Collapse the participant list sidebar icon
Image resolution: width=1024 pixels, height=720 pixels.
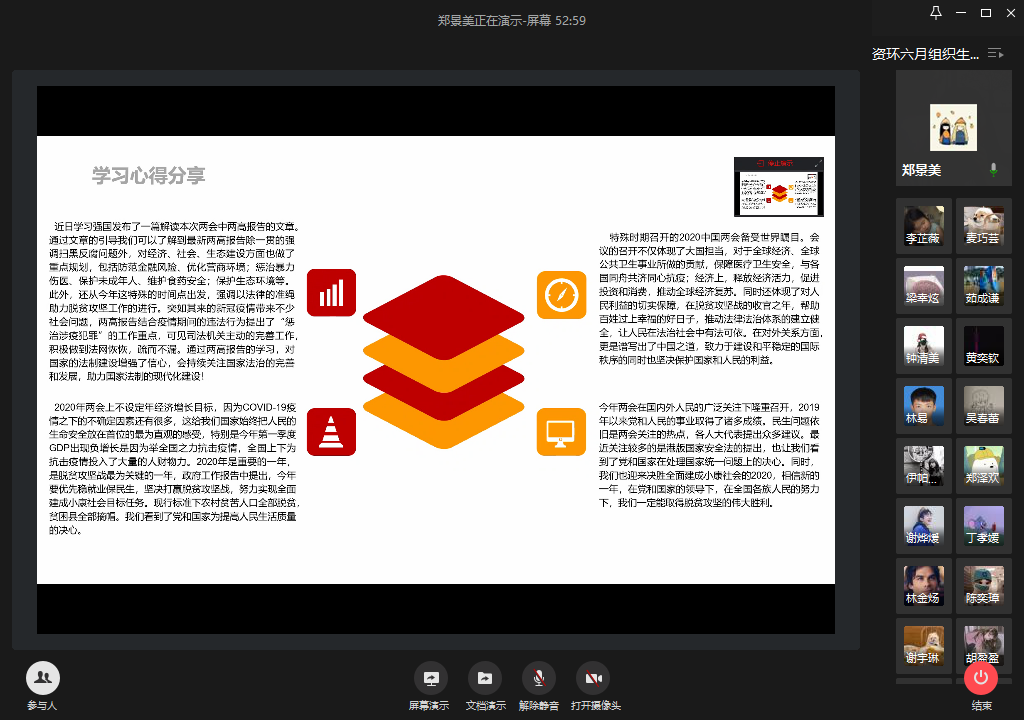[x=995, y=54]
